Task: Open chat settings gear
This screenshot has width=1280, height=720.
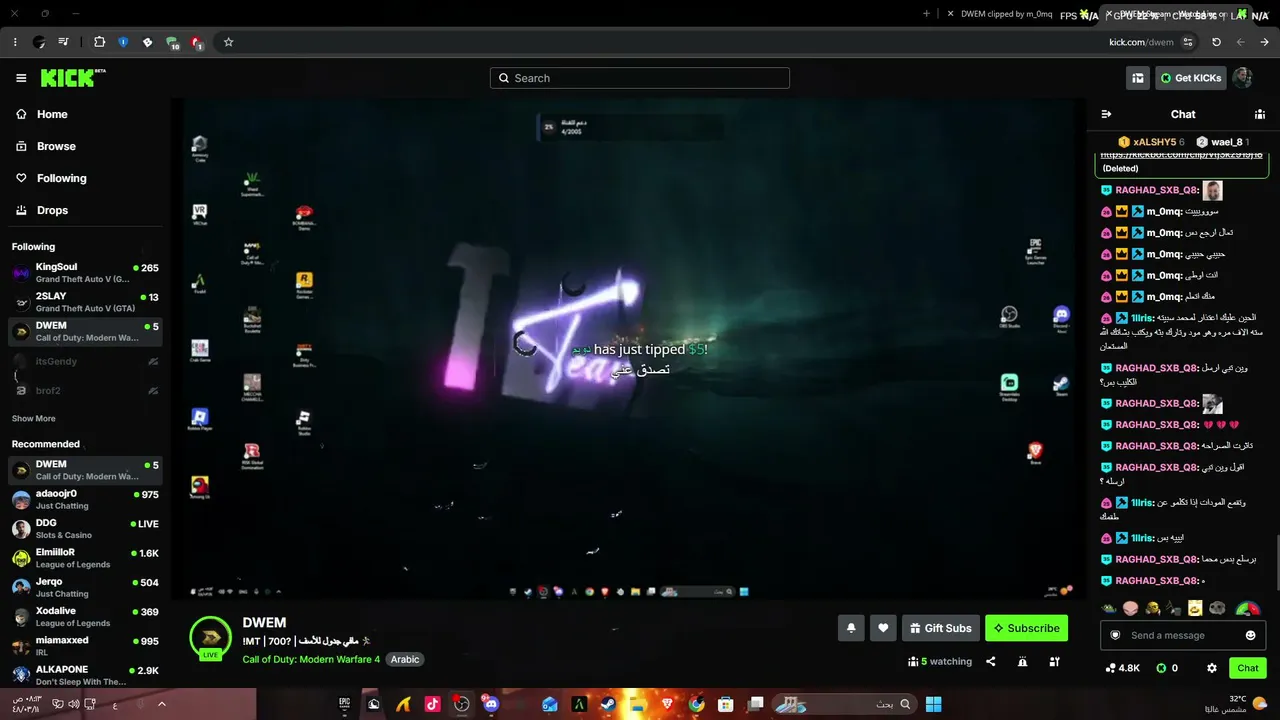Action: (1212, 668)
